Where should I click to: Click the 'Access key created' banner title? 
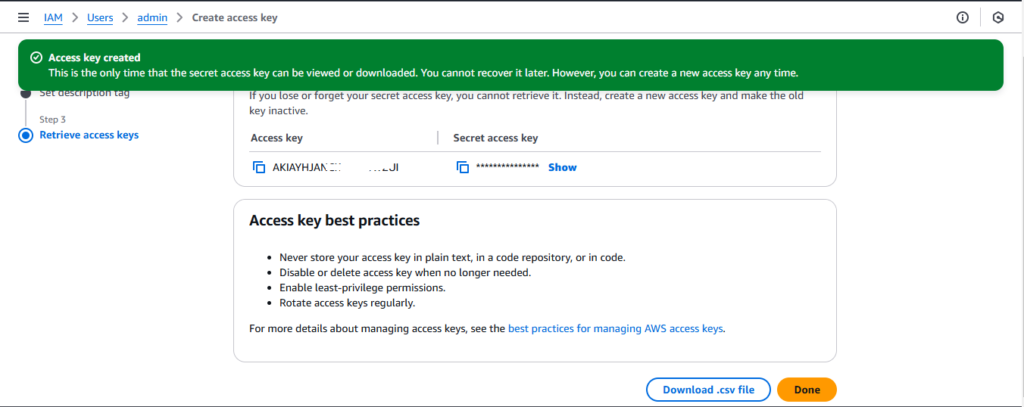point(94,57)
